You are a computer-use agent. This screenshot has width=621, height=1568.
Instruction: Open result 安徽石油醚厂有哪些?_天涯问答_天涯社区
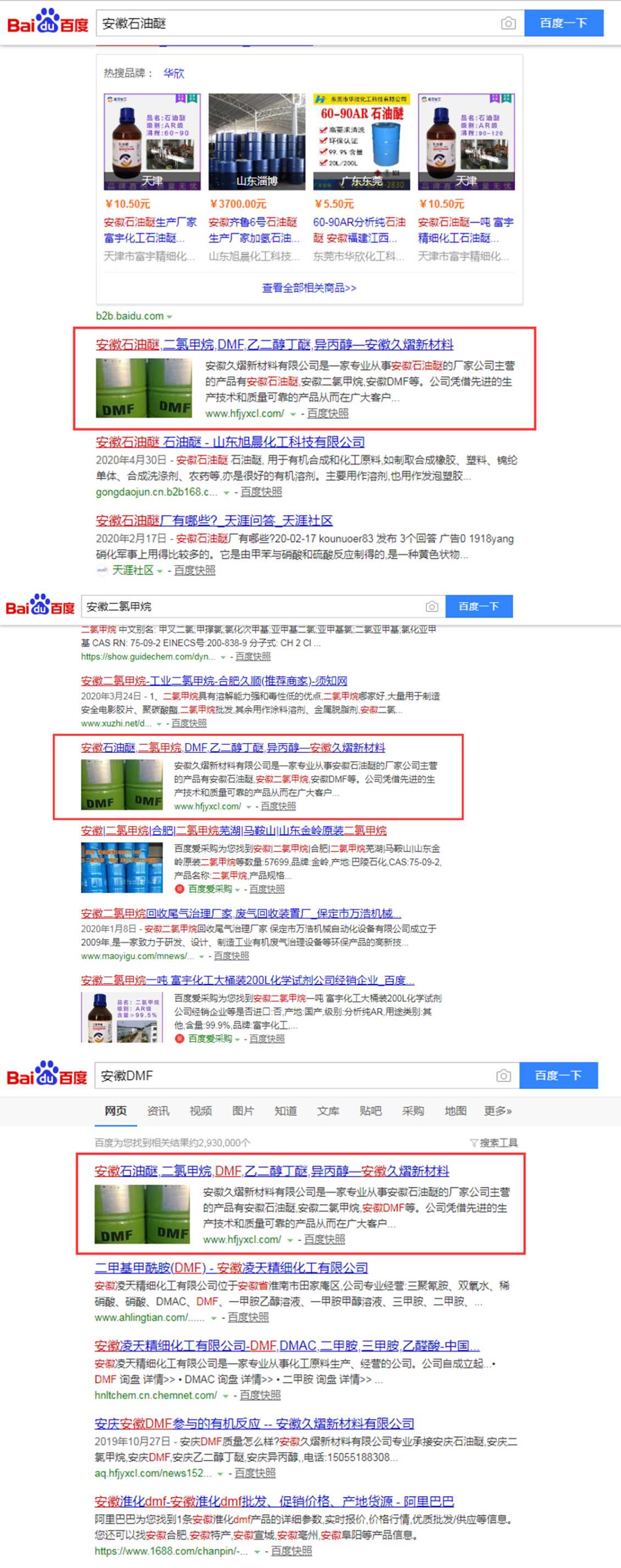point(214,521)
